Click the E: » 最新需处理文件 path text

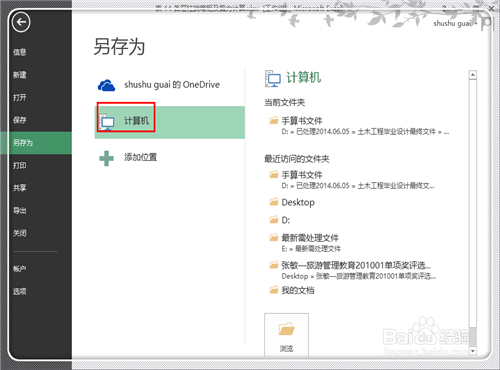click(311, 249)
